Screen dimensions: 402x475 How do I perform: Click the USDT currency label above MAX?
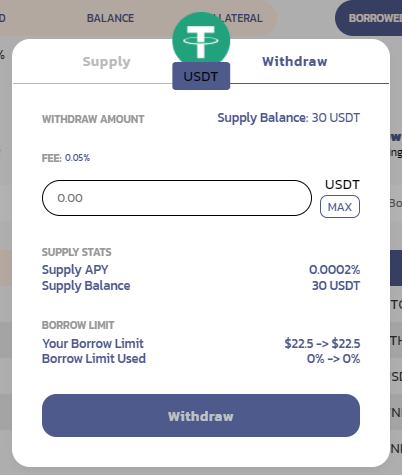(342, 185)
